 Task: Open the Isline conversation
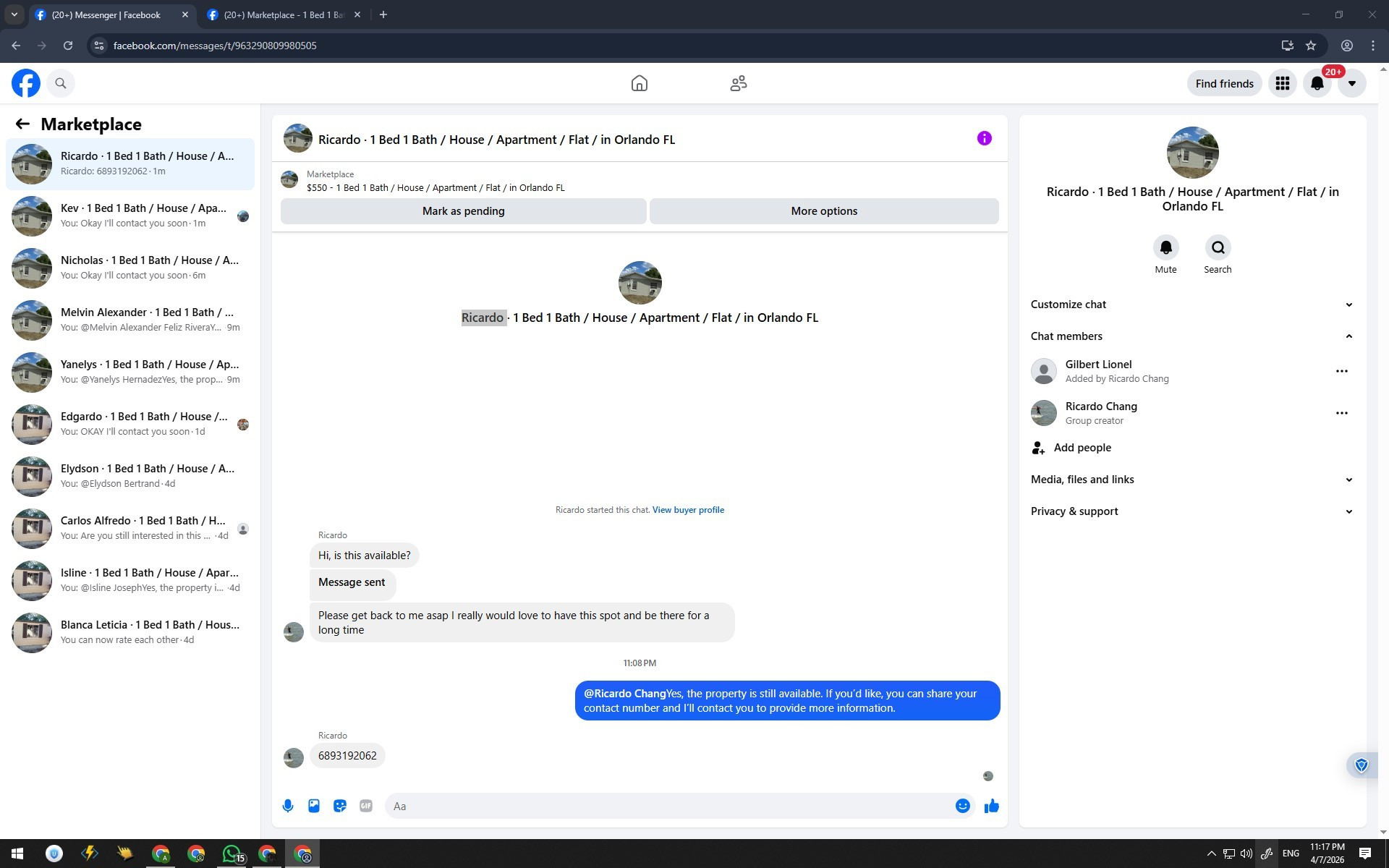(x=130, y=580)
